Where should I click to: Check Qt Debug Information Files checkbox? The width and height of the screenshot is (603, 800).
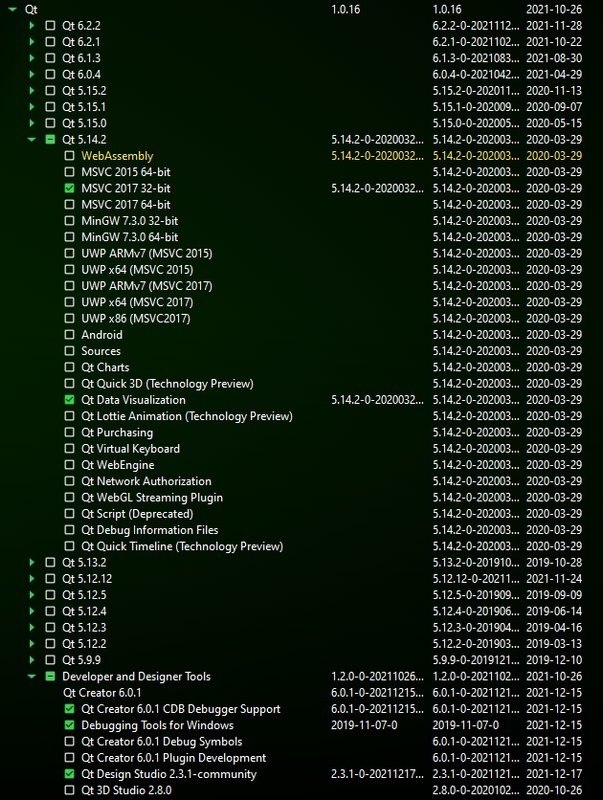coord(69,530)
